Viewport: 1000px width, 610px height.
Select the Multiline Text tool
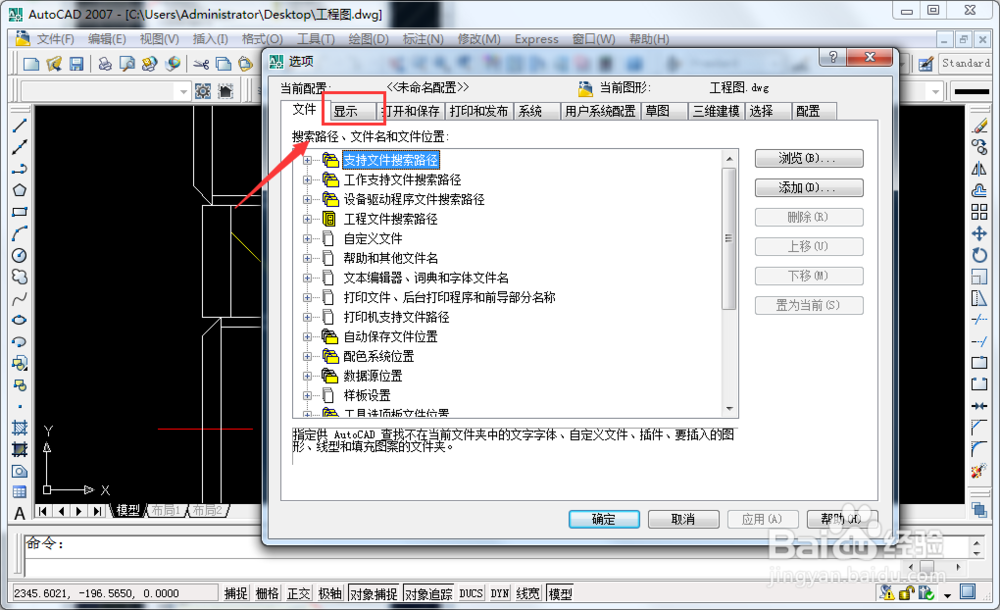coord(20,514)
